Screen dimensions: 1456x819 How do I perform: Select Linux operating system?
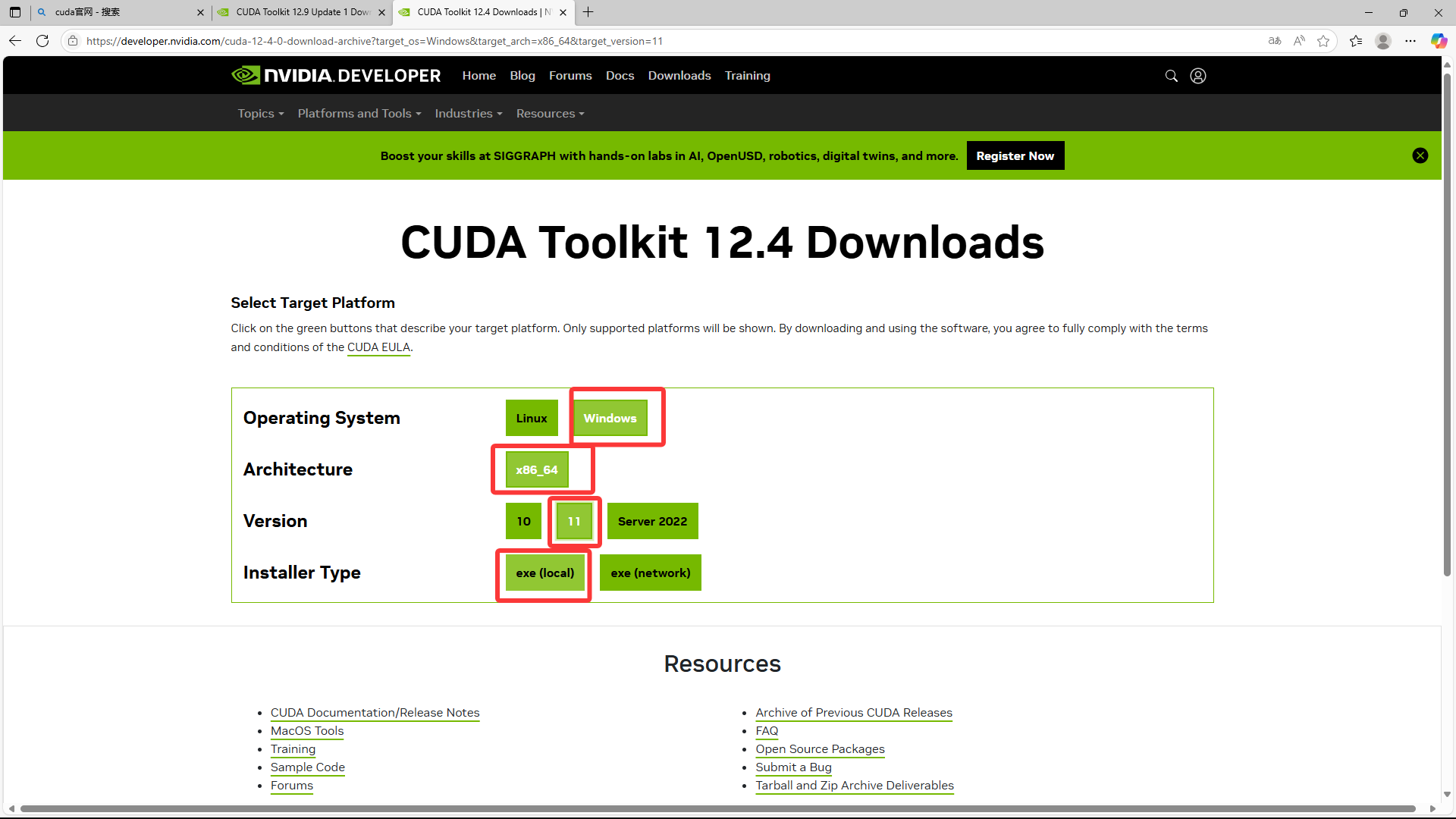click(x=532, y=419)
